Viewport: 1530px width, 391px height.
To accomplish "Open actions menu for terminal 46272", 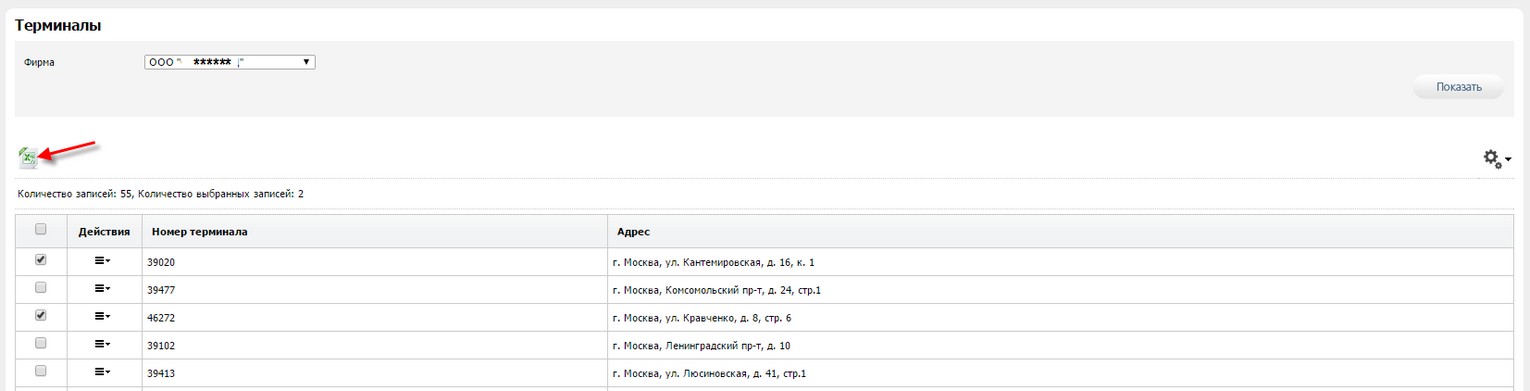I will (x=102, y=316).
